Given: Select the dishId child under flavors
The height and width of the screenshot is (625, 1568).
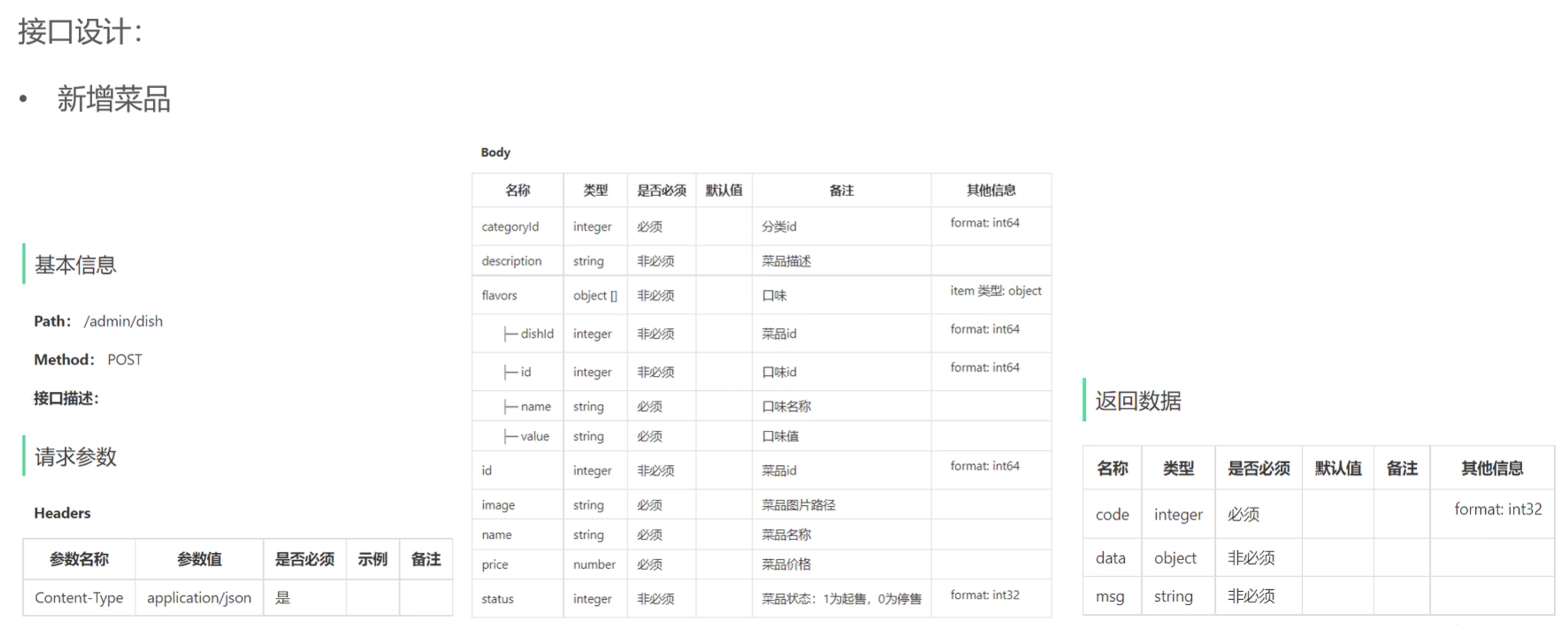Looking at the screenshot, I should tap(536, 334).
